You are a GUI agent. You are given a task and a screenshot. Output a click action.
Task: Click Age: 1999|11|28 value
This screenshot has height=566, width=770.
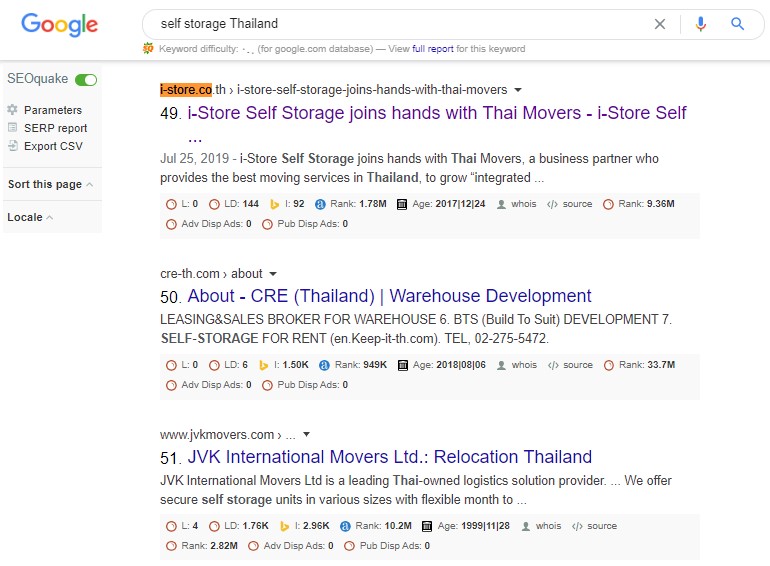474,526
